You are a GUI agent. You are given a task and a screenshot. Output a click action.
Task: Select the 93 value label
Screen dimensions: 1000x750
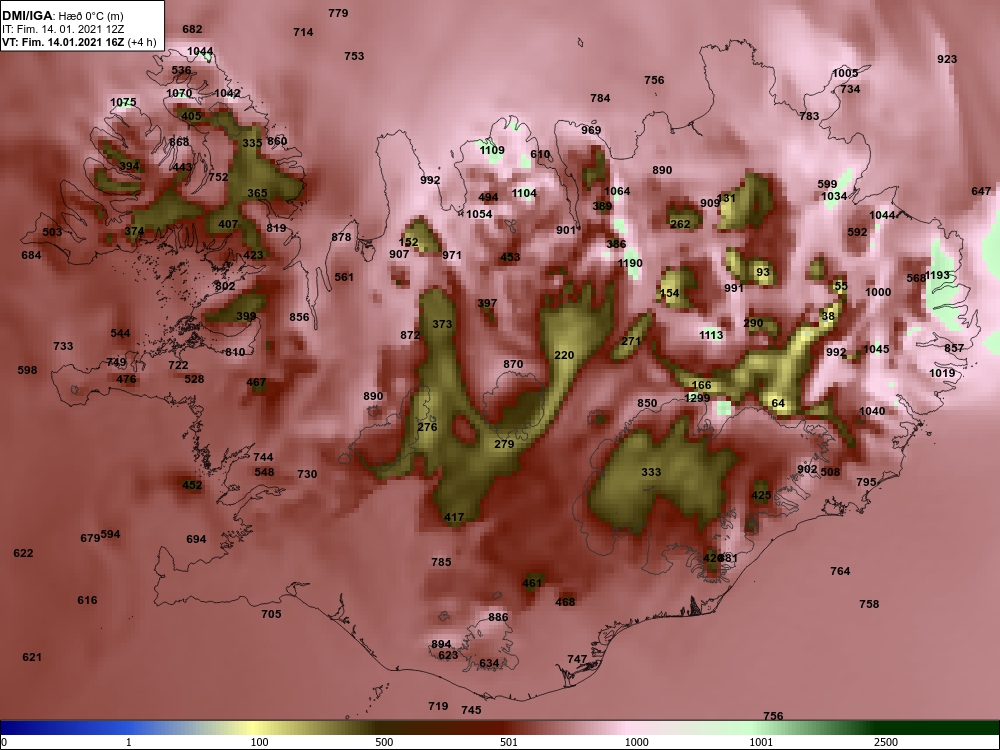(763, 272)
